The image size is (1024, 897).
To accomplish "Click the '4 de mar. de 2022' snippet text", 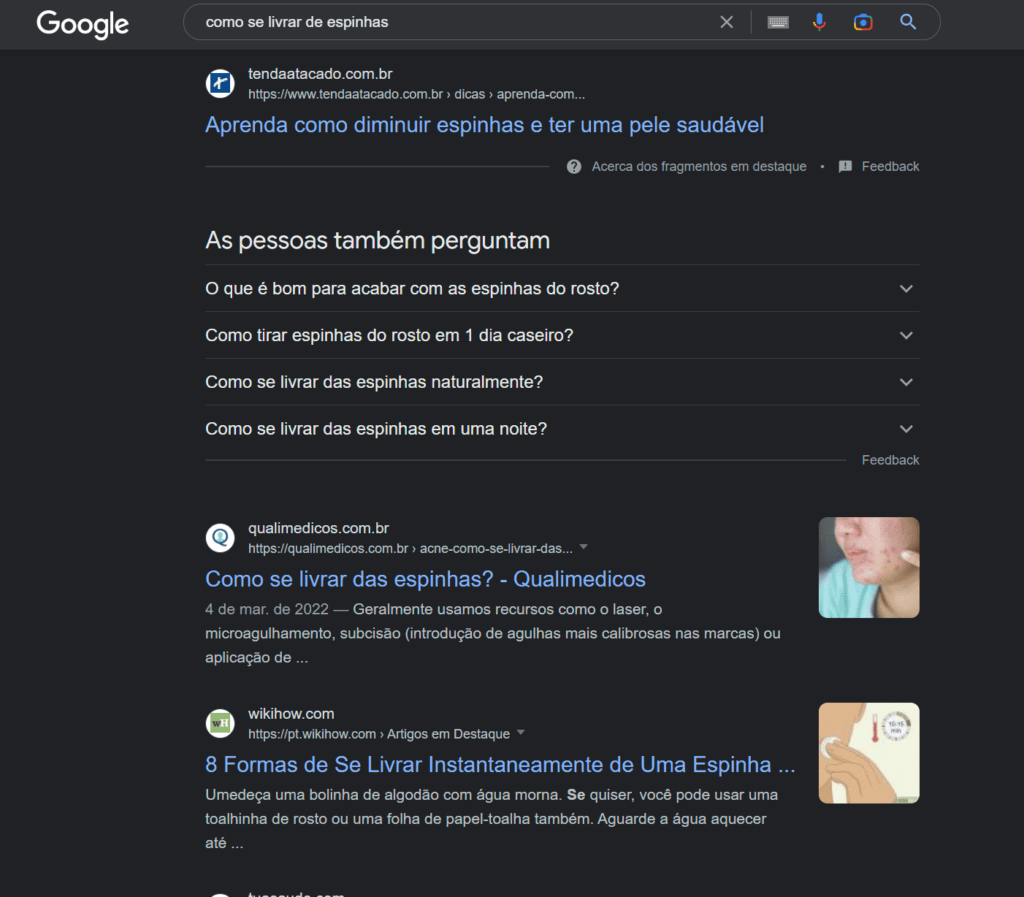I will tap(266, 609).
